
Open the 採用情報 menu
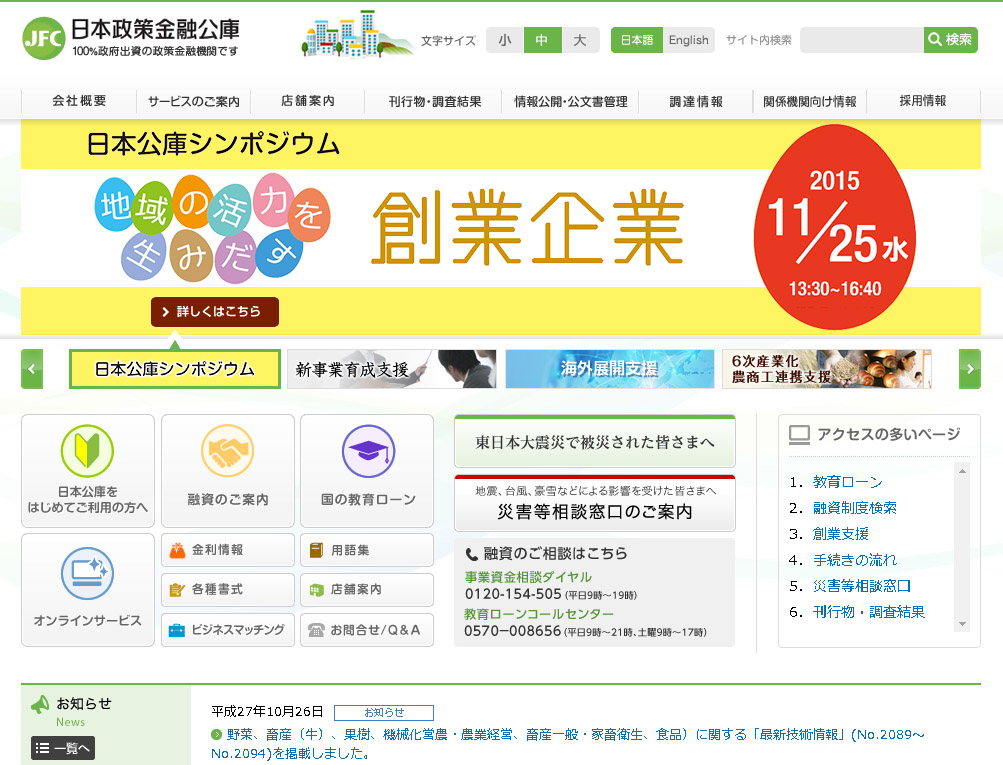[923, 101]
